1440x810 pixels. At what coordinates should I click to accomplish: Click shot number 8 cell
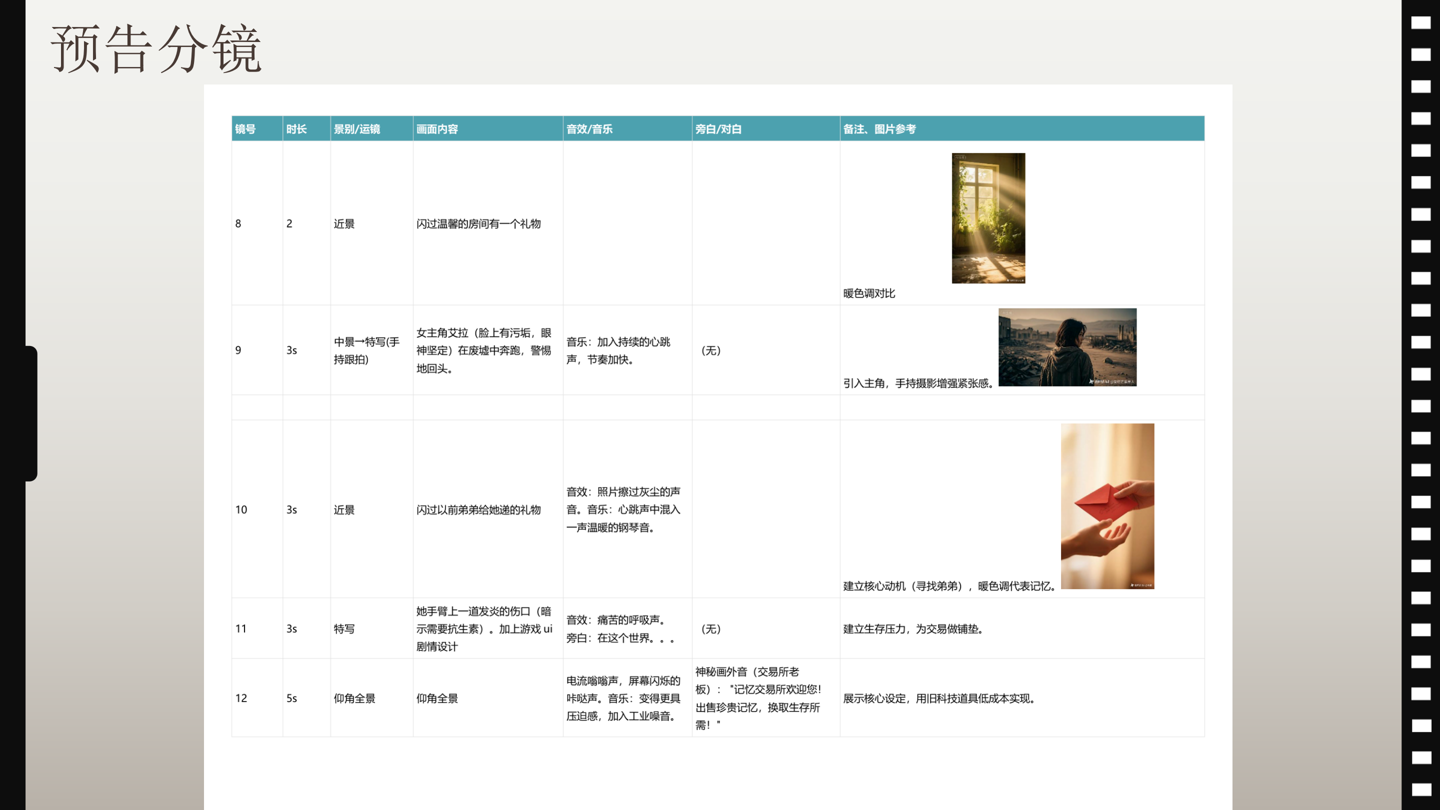coord(257,223)
